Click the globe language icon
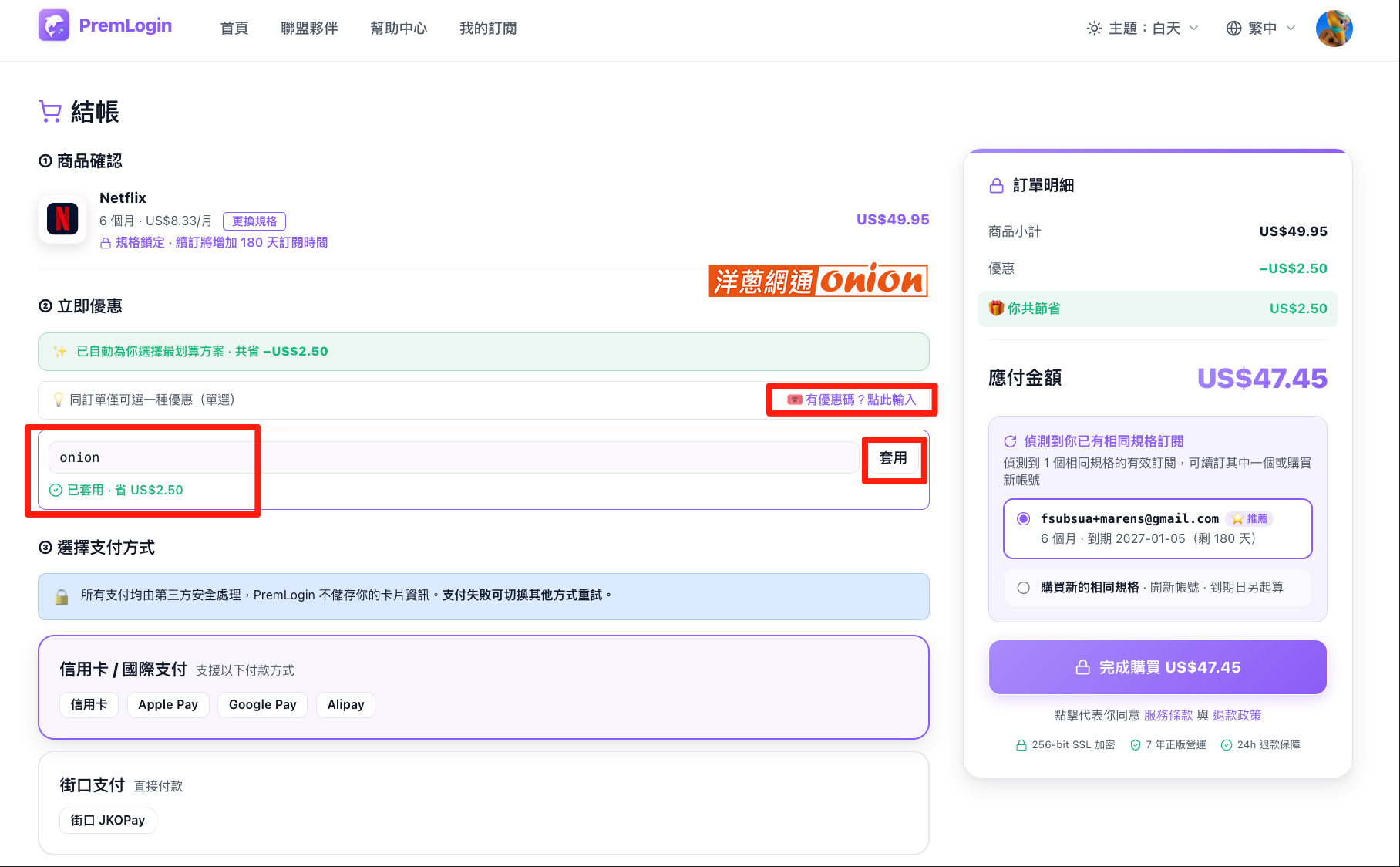 click(x=1233, y=29)
